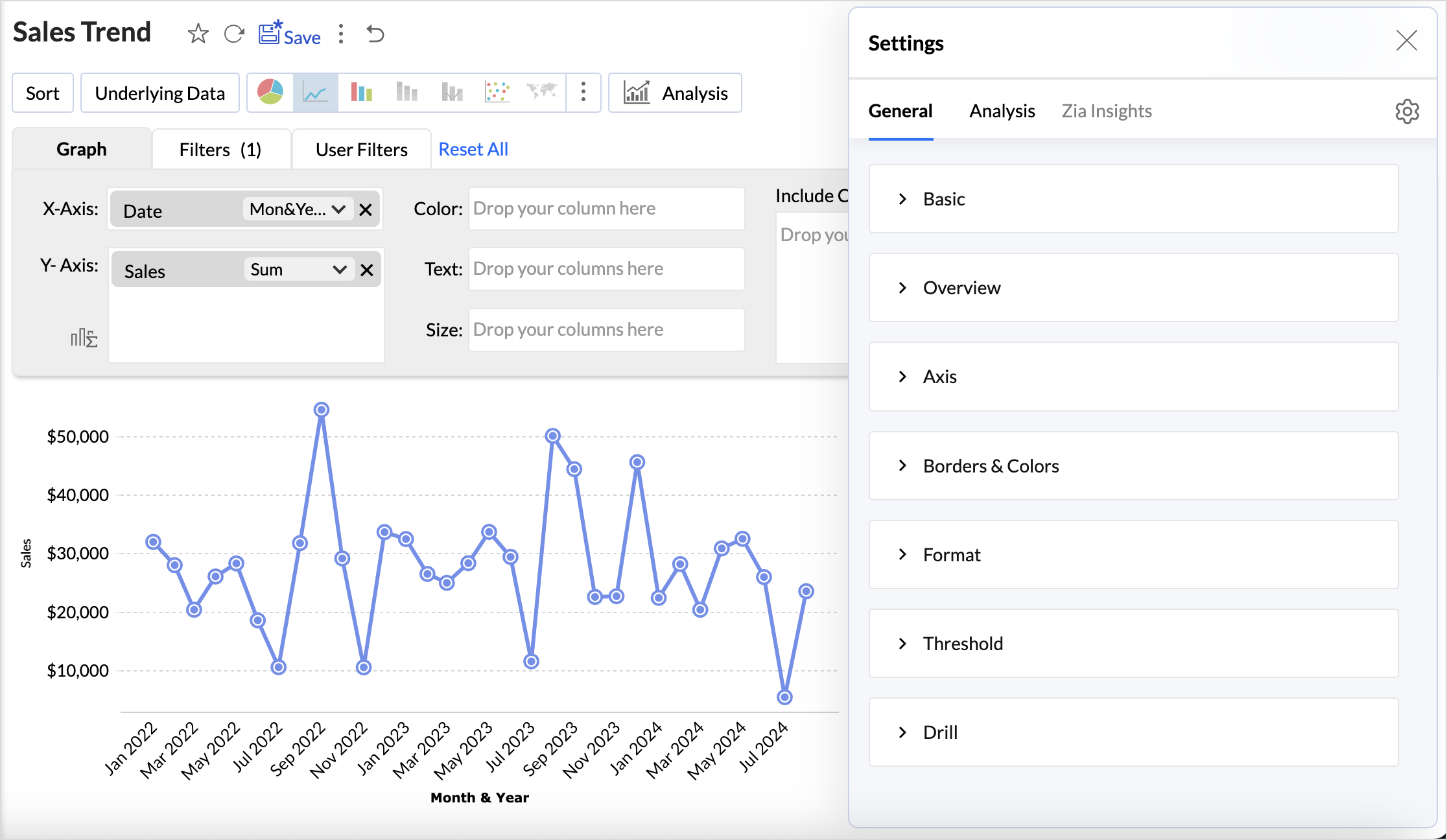Select the colored bar chart icon
This screenshot has height=840, width=1447.
361,93
